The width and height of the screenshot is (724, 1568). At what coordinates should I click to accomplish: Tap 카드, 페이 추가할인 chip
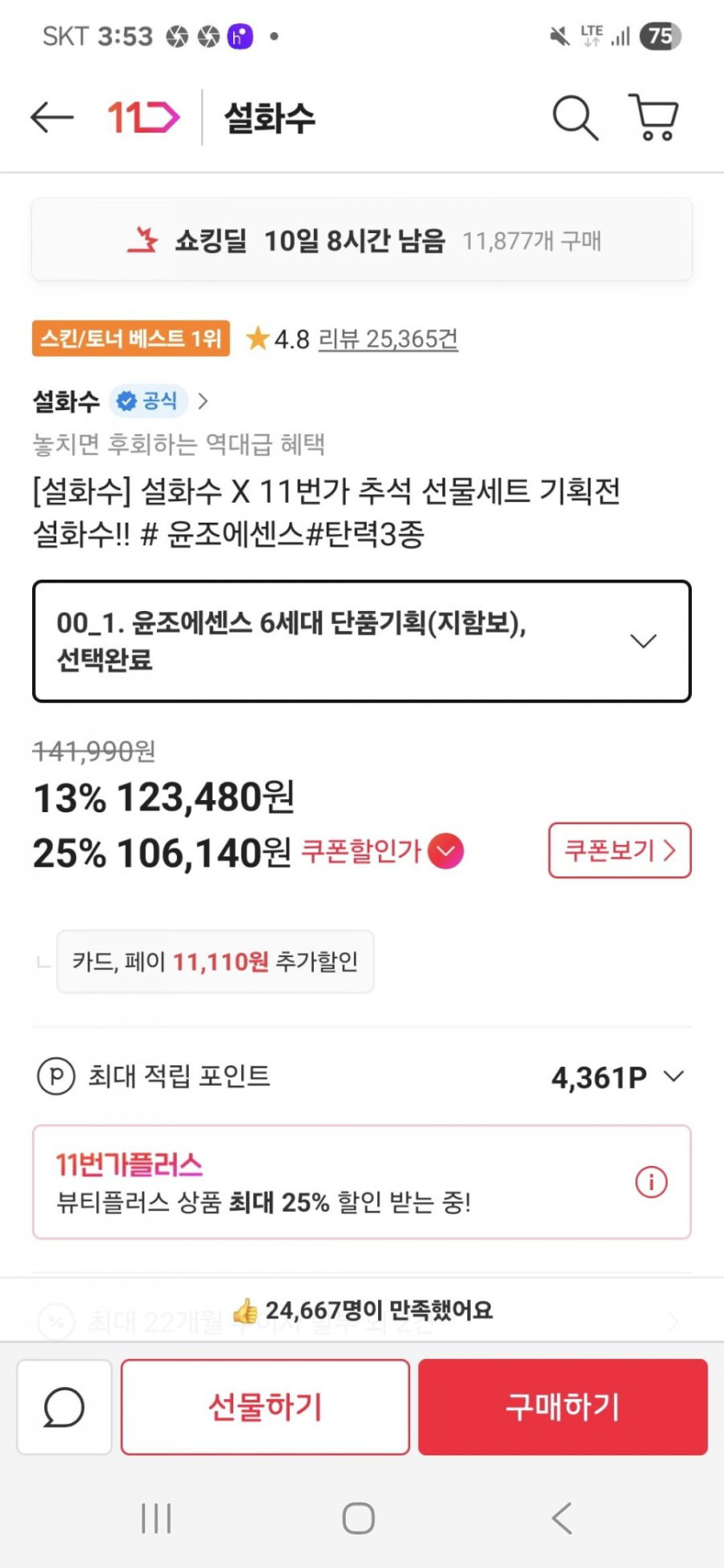click(215, 961)
